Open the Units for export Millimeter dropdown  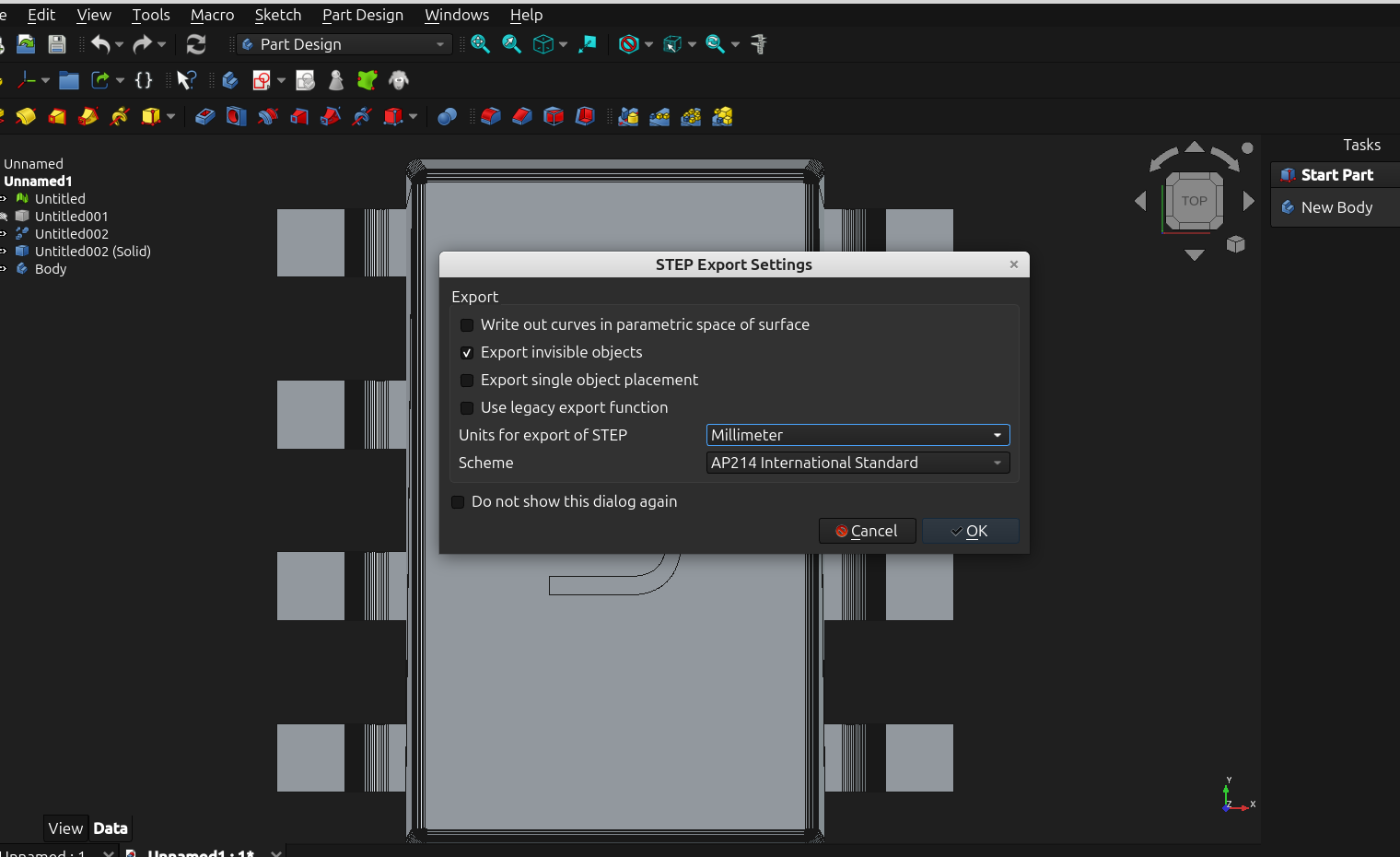pyautogui.click(x=858, y=435)
